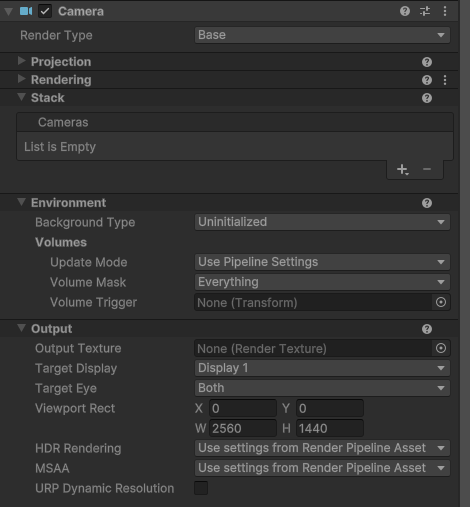The height and width of the screenshot is (507, 470).
Task: Remove camera from Stack with minus button
Action: [427, 169]
